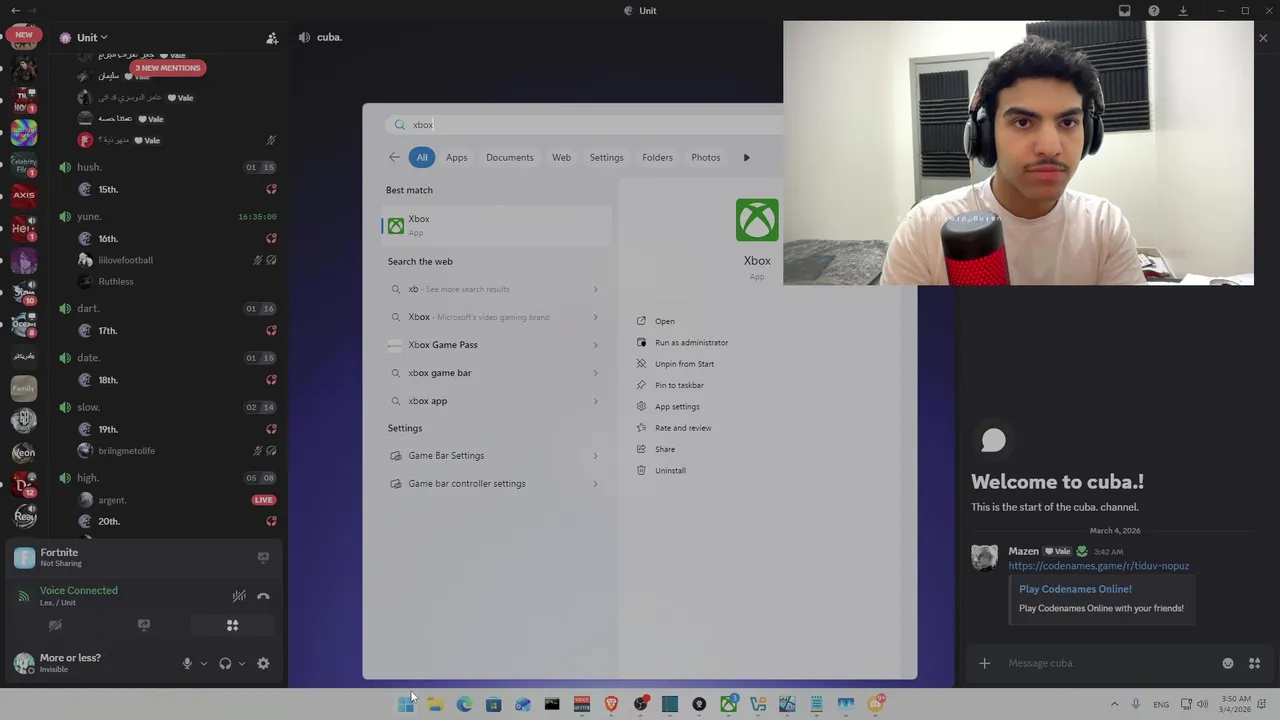The height and width of the screenshot is (720, 1280).
Task: Toggle camera on in voice panel
Action: (55, 626)
